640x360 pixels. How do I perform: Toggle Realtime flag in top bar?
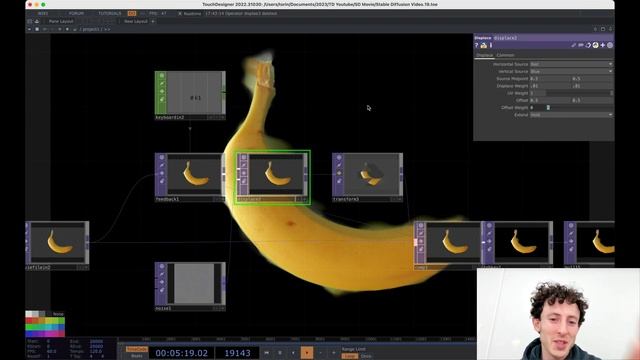[189, 13]
